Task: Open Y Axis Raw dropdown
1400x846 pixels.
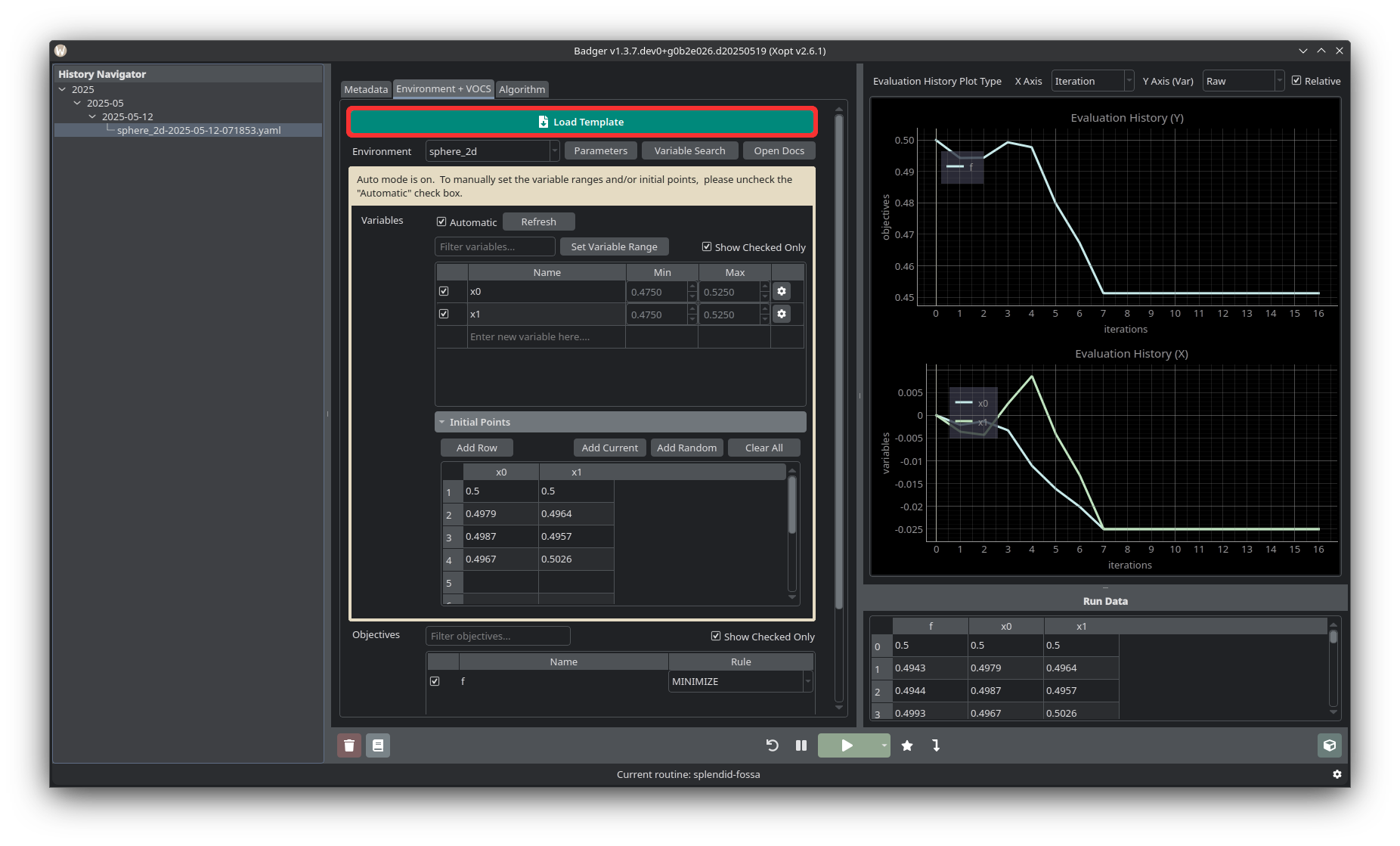Action: click(1244, 81)
